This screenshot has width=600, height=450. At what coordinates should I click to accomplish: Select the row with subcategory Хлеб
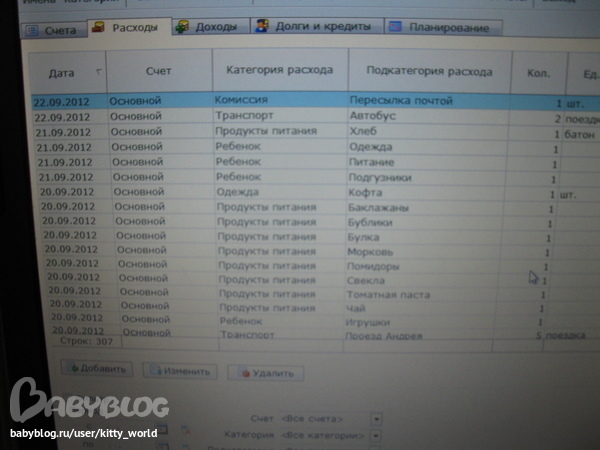tap(300, 132)
